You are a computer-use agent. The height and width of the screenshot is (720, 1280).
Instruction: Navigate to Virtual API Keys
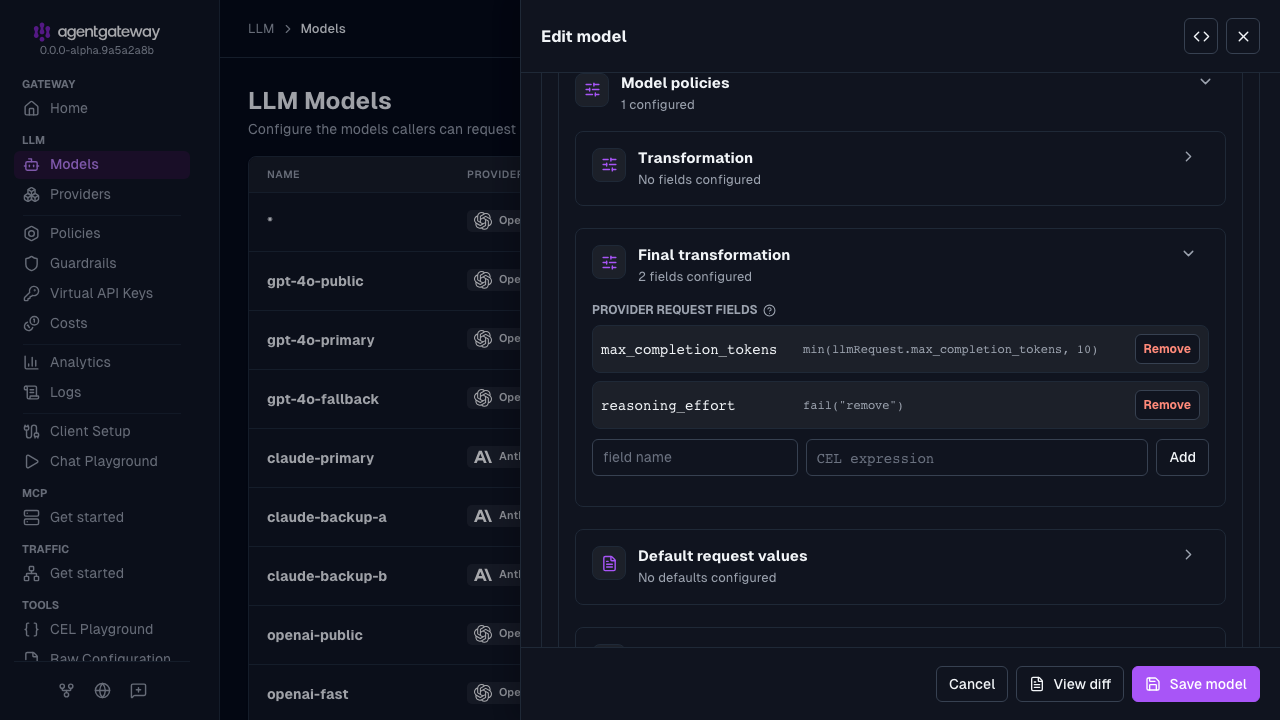[x=102, y=293]
